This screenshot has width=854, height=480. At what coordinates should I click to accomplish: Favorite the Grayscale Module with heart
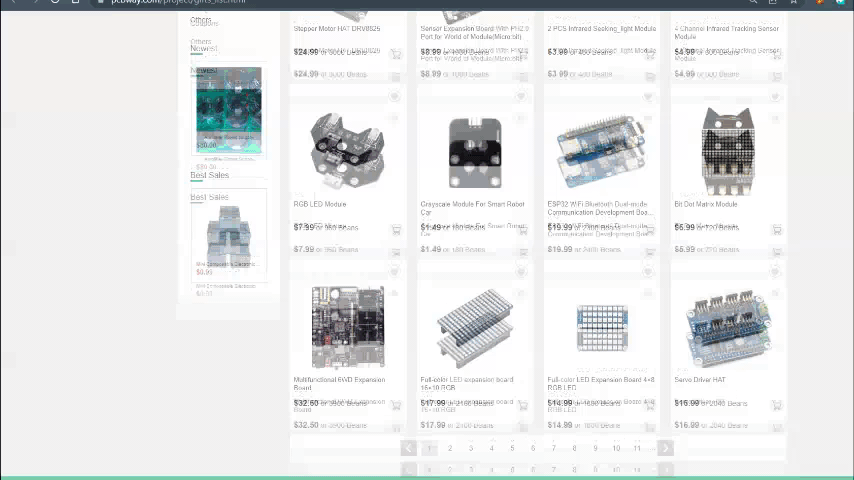[521, 96]
